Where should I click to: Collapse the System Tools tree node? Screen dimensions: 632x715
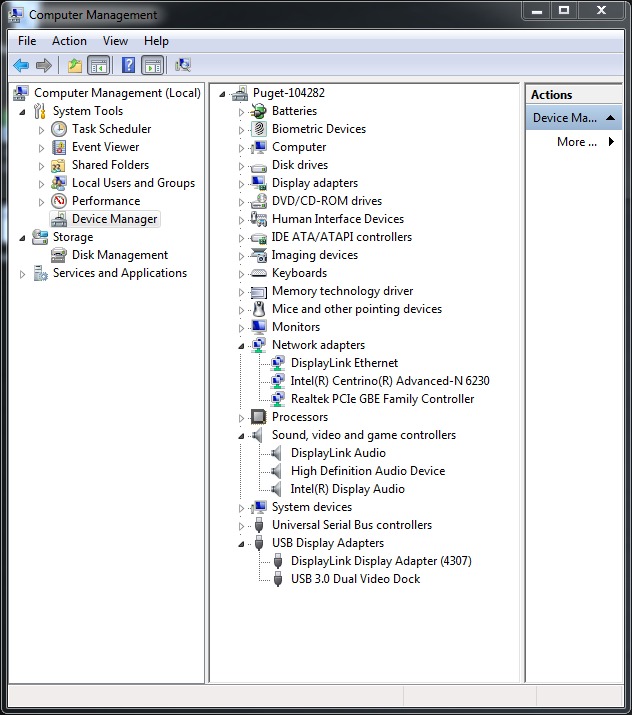point(23,111)
